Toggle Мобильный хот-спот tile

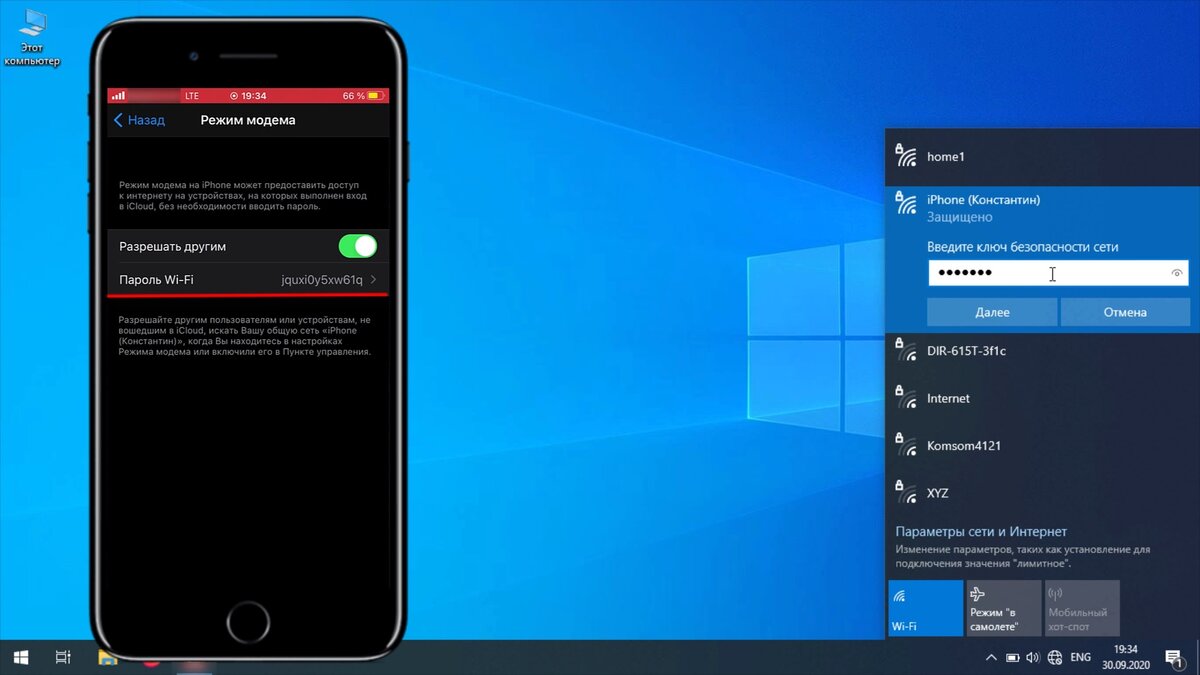tap(1082, 608)
